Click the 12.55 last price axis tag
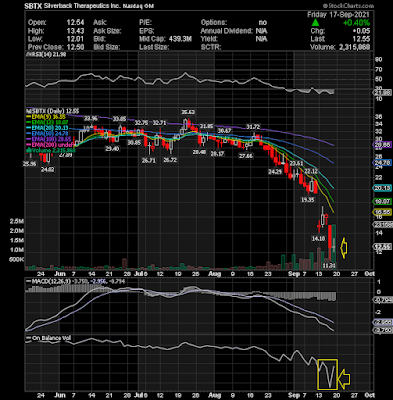Image resolution: width=393 pixels, height=400 pixels. tap(382, 247)
